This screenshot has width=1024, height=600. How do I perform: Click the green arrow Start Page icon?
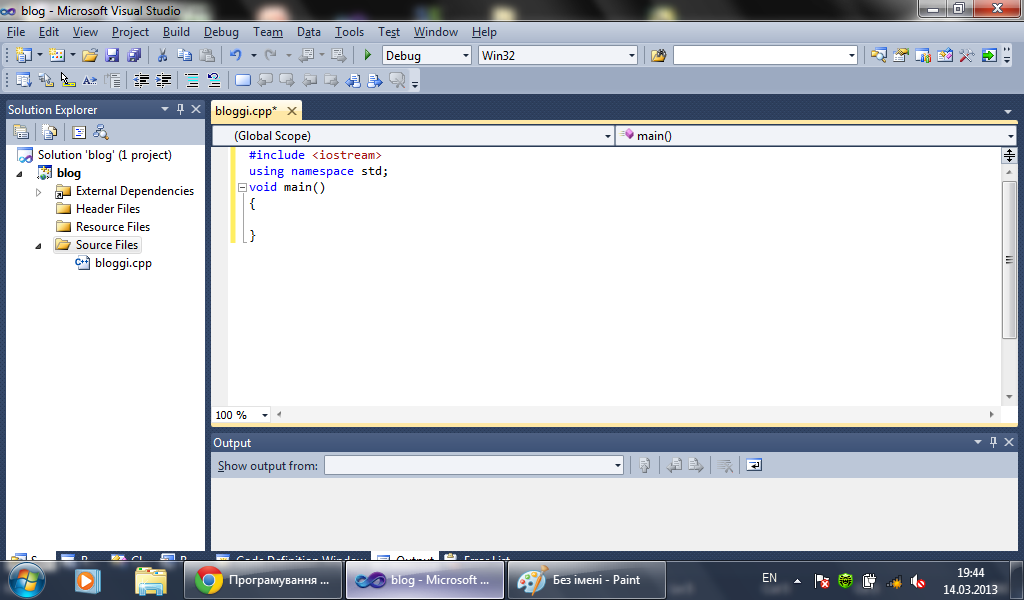[989, 55]
